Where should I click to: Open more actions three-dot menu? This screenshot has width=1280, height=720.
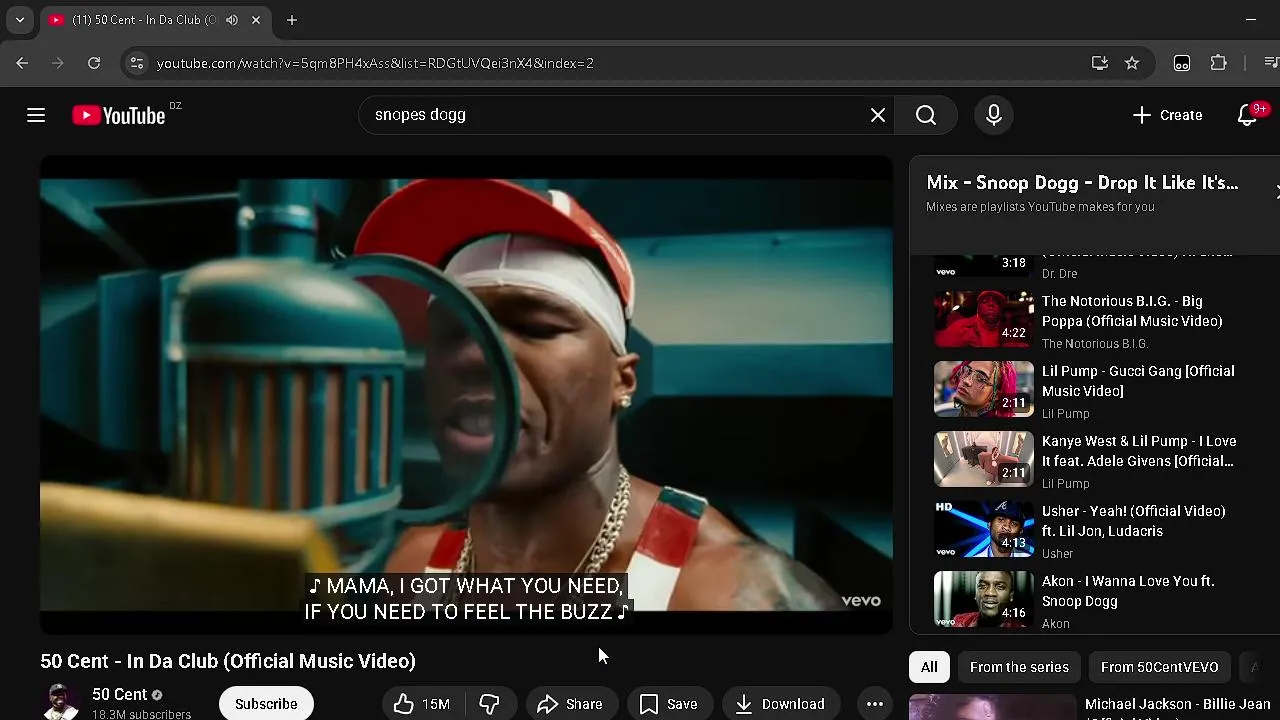[x=875, y=704]
